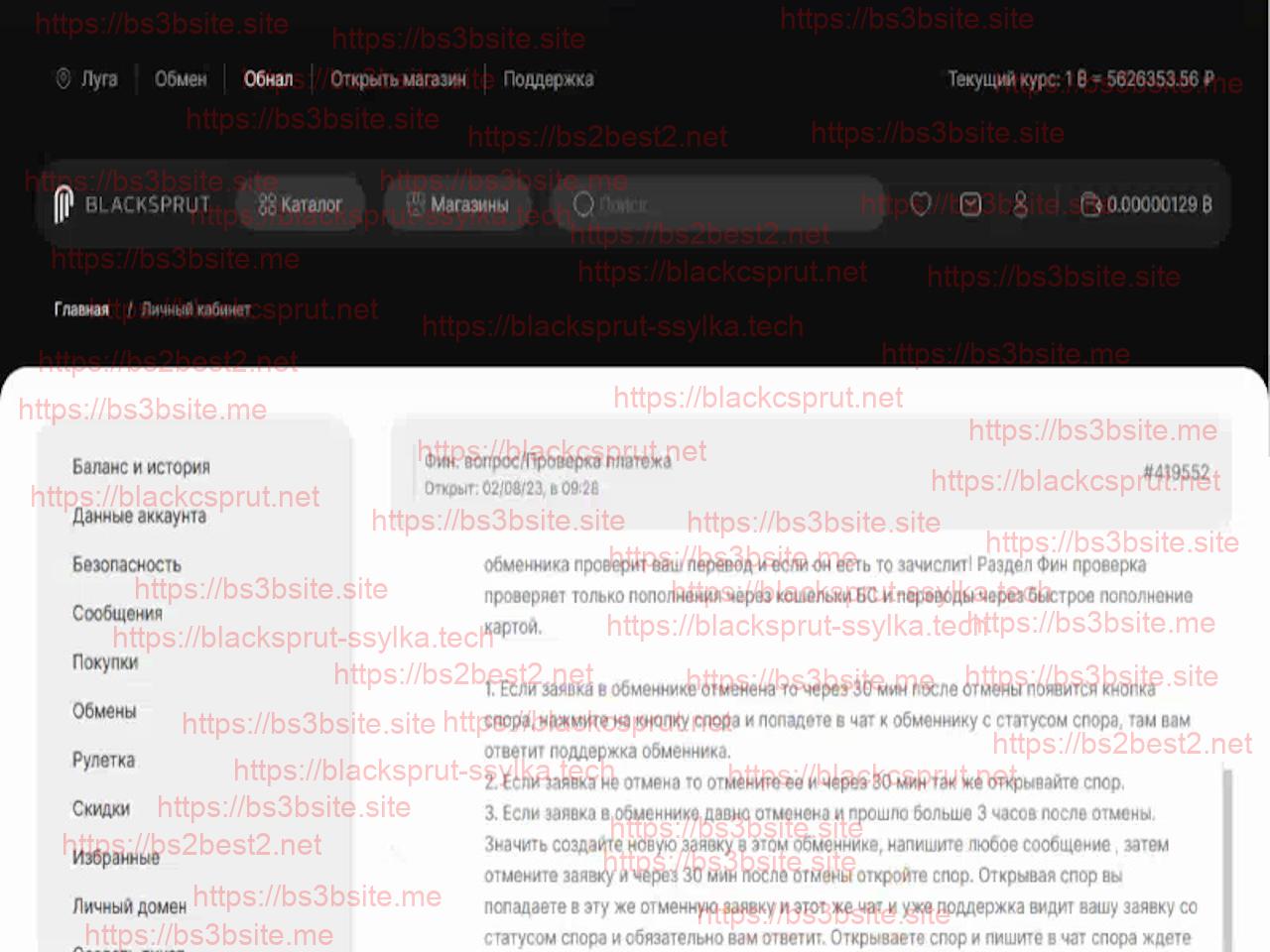The image size is (1270, 952).
Task: Click the Открыть магазин link
Action: tap(398, 78)
